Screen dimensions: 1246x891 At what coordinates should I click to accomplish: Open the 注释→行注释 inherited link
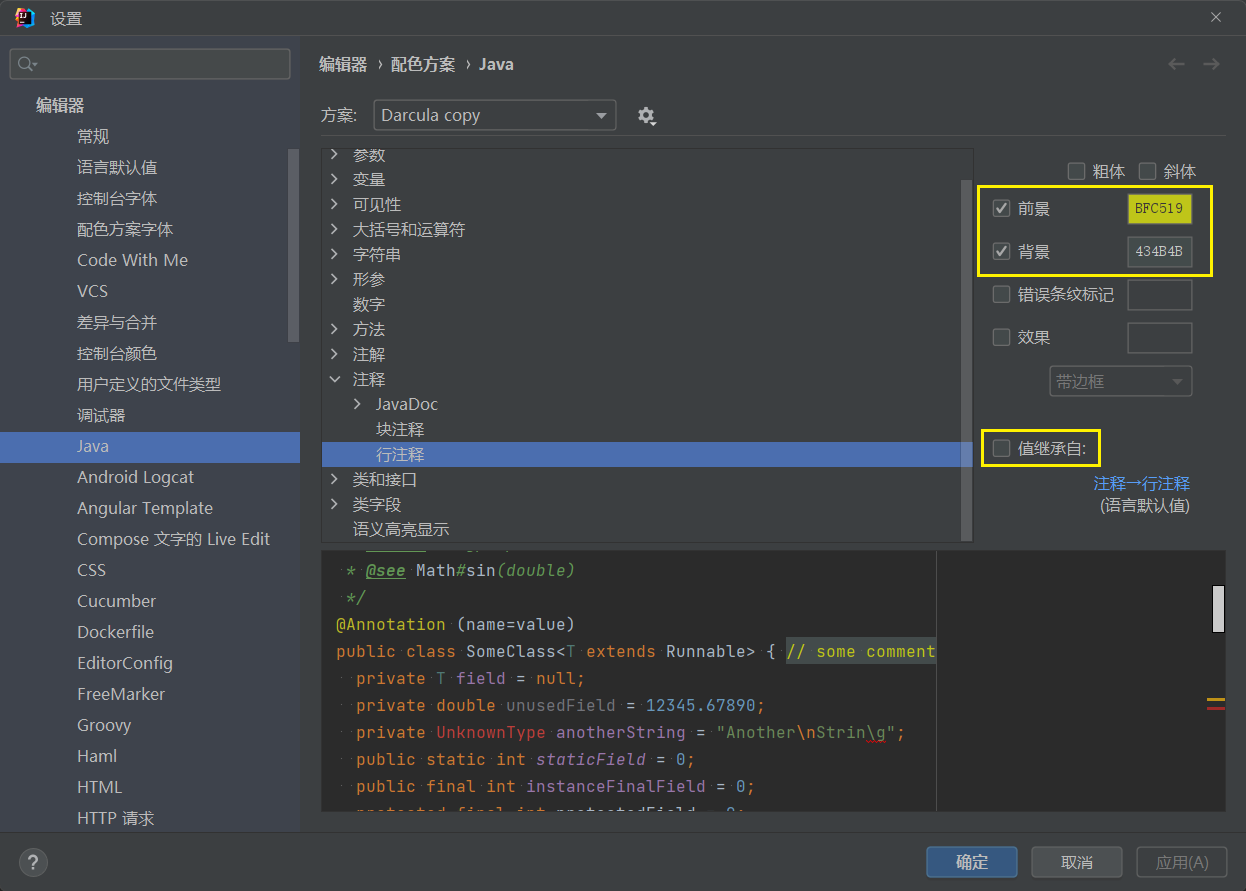1141,484
